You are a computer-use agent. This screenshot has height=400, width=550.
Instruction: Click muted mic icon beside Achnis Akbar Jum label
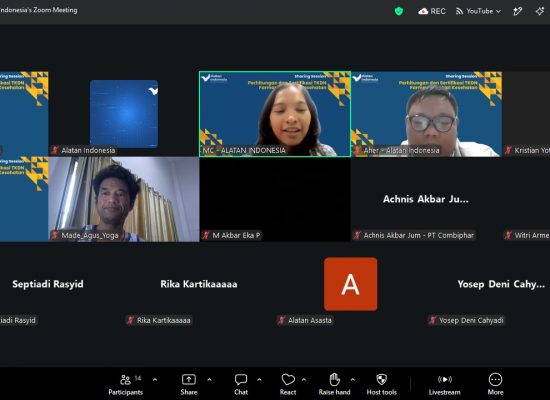[x=357, y=235]
